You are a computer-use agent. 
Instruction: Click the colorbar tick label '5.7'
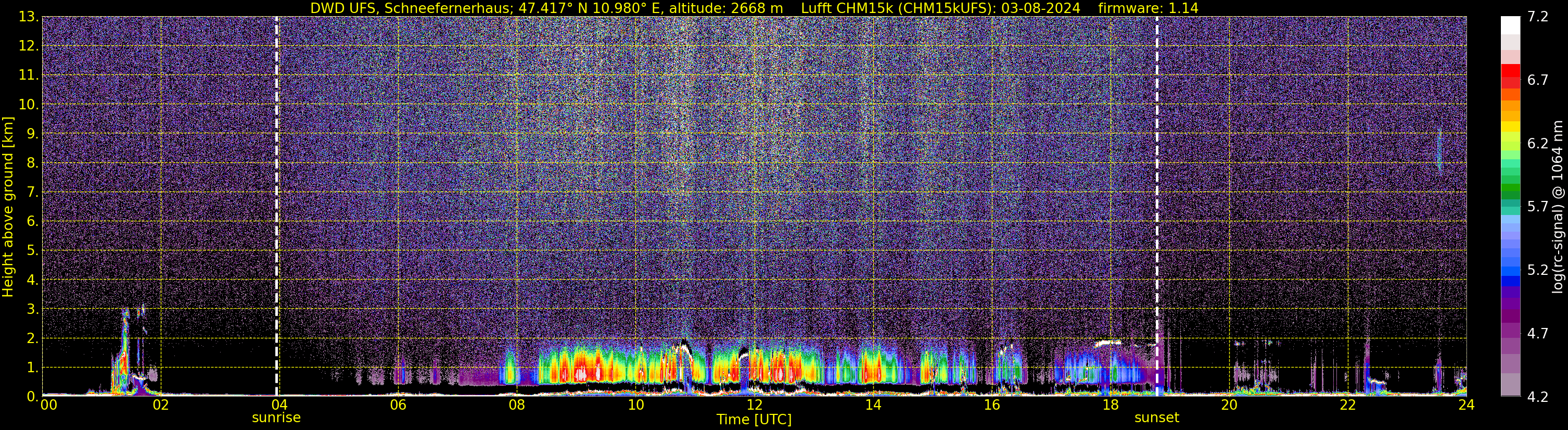coord(1538,207)
